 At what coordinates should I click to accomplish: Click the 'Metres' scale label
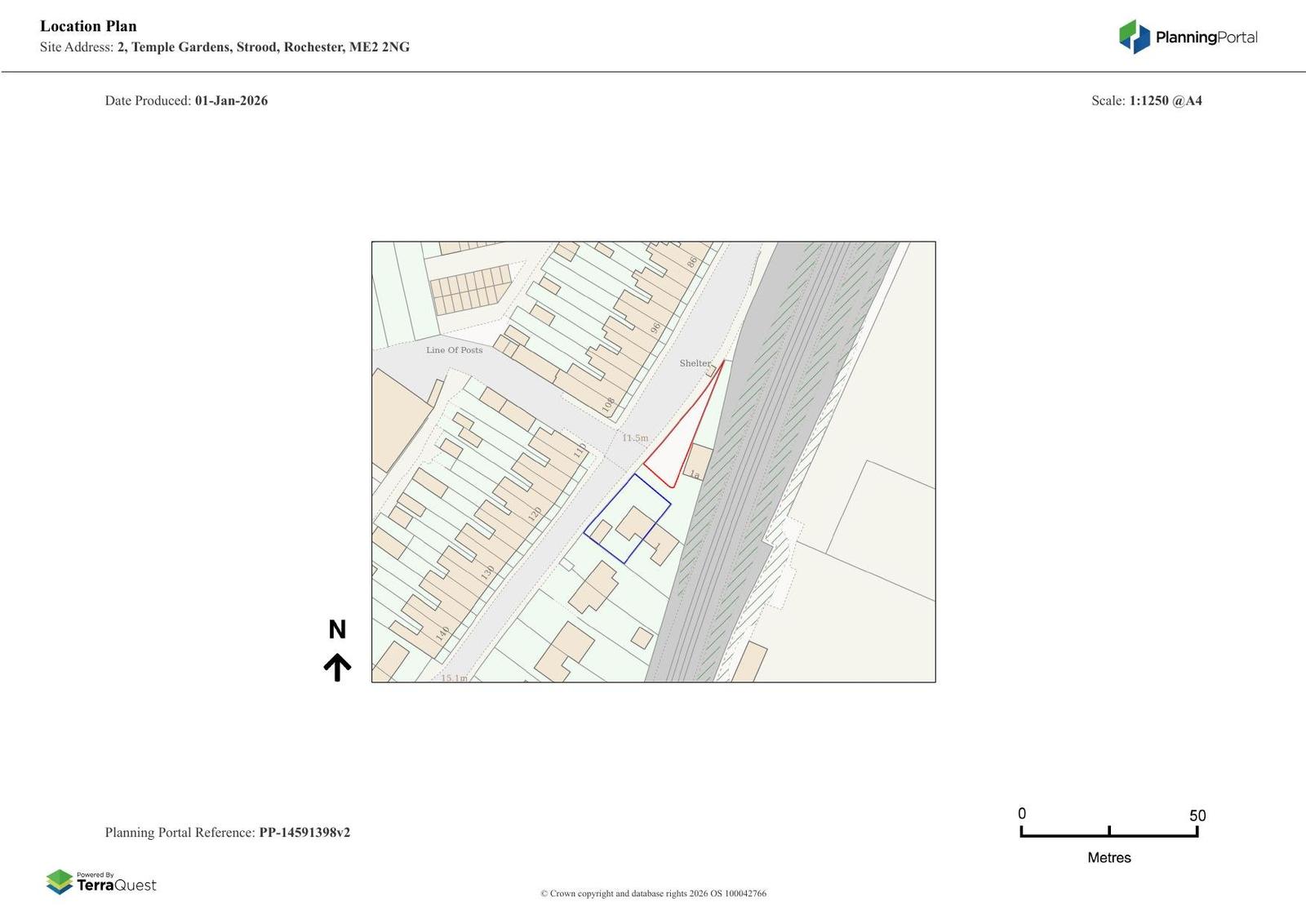[1109, 858]
